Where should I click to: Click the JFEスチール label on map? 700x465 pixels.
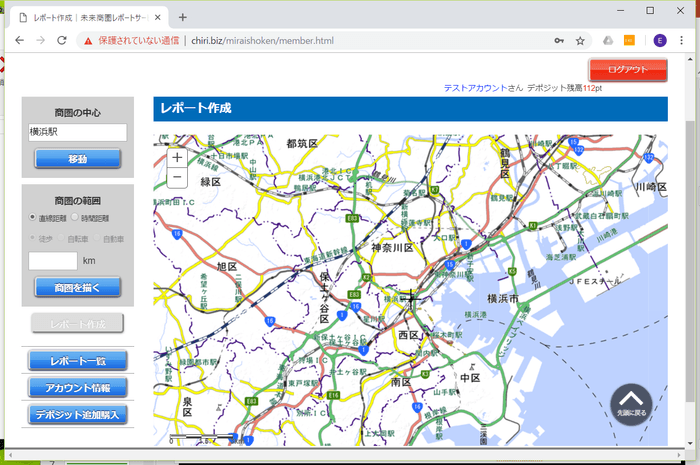595,282
